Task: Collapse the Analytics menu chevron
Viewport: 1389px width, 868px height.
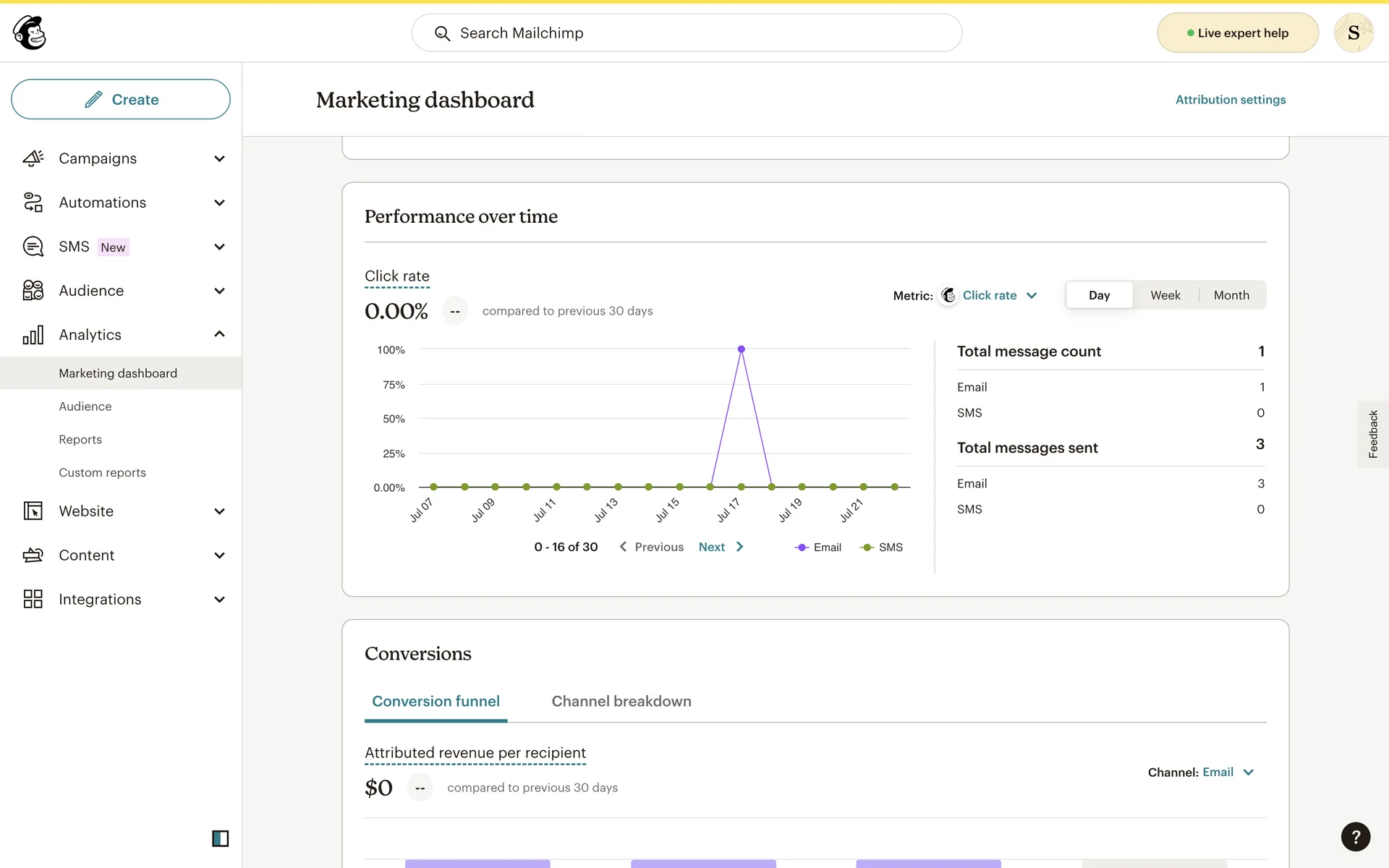Action: (x=220, y=334)
